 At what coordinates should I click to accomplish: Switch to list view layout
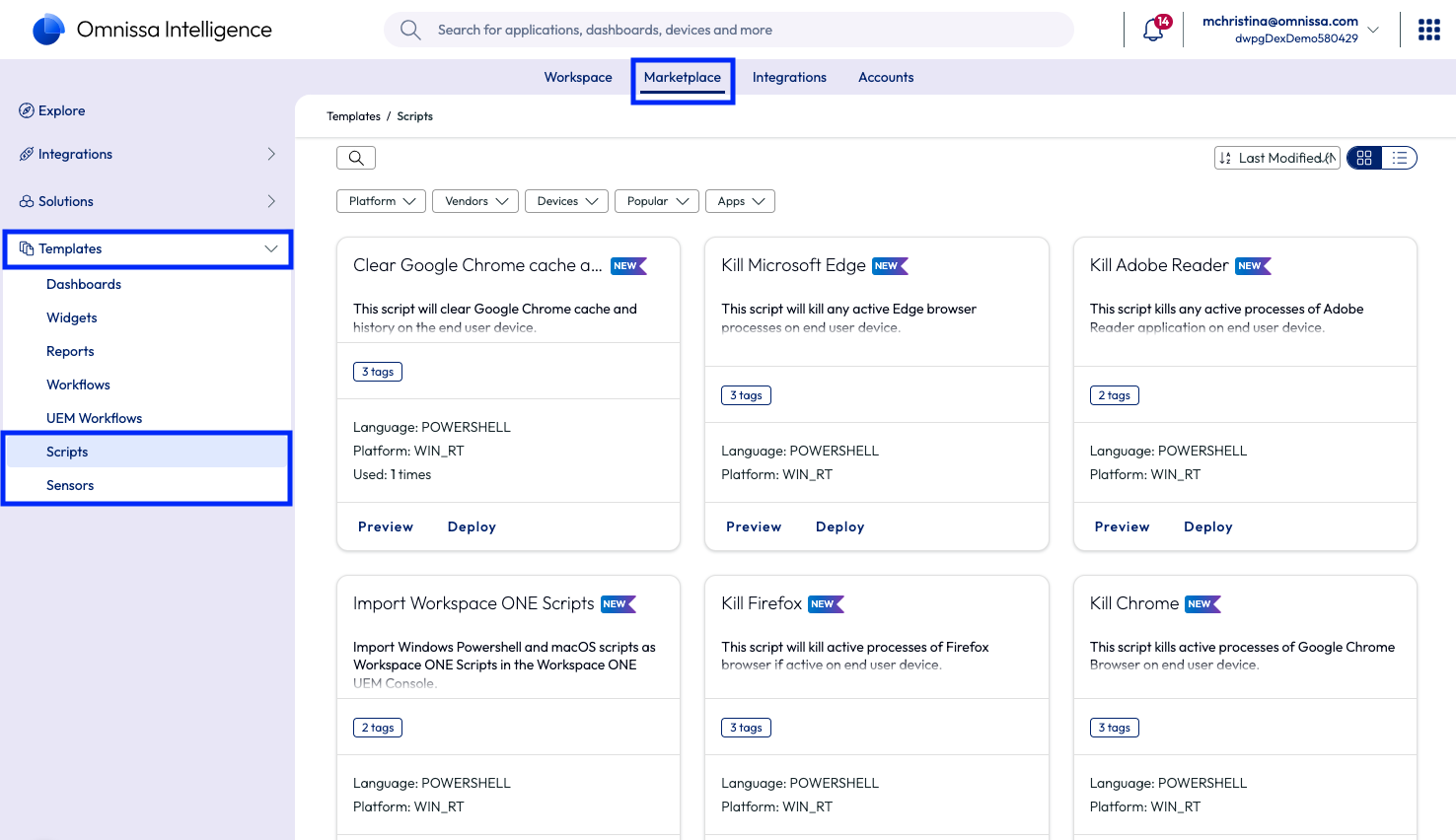1399,158
